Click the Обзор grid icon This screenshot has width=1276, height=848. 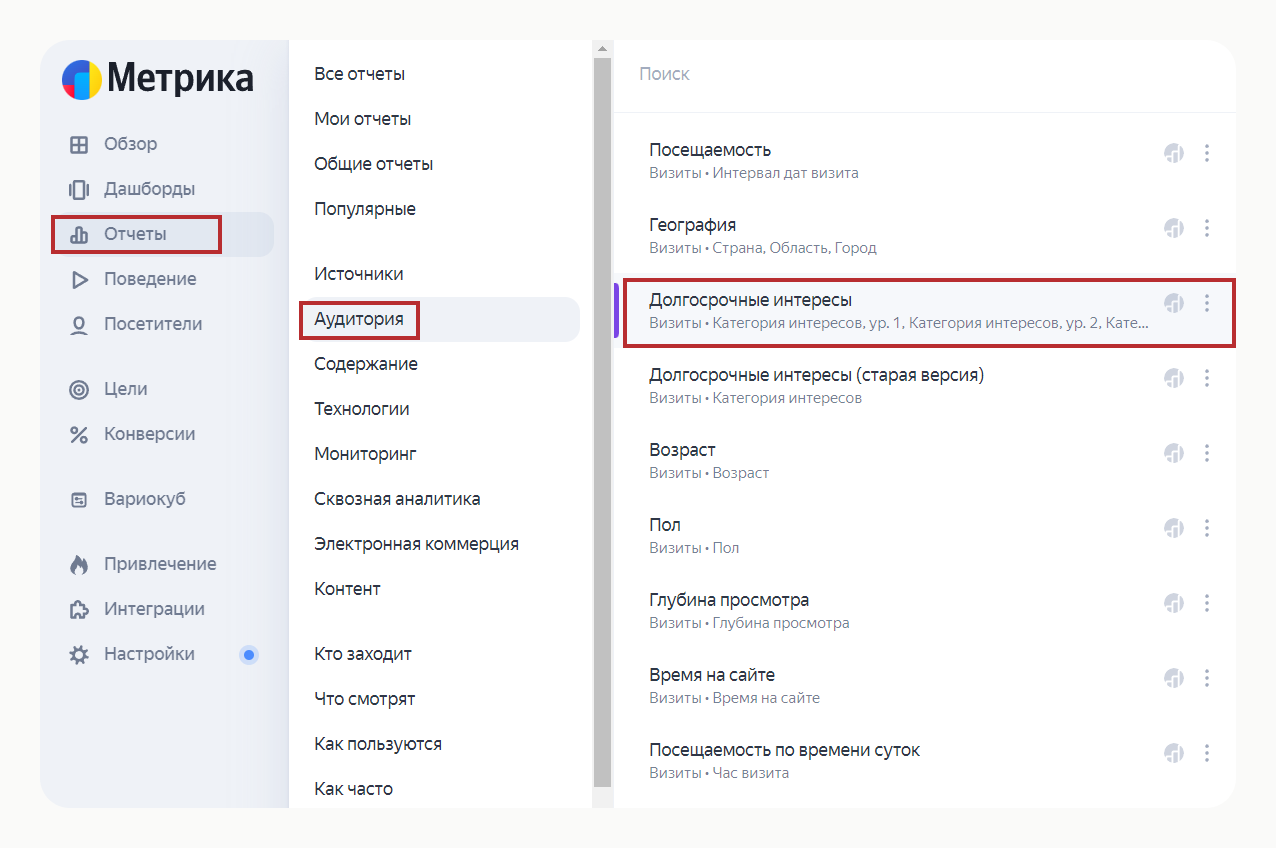tap(79, 144)
